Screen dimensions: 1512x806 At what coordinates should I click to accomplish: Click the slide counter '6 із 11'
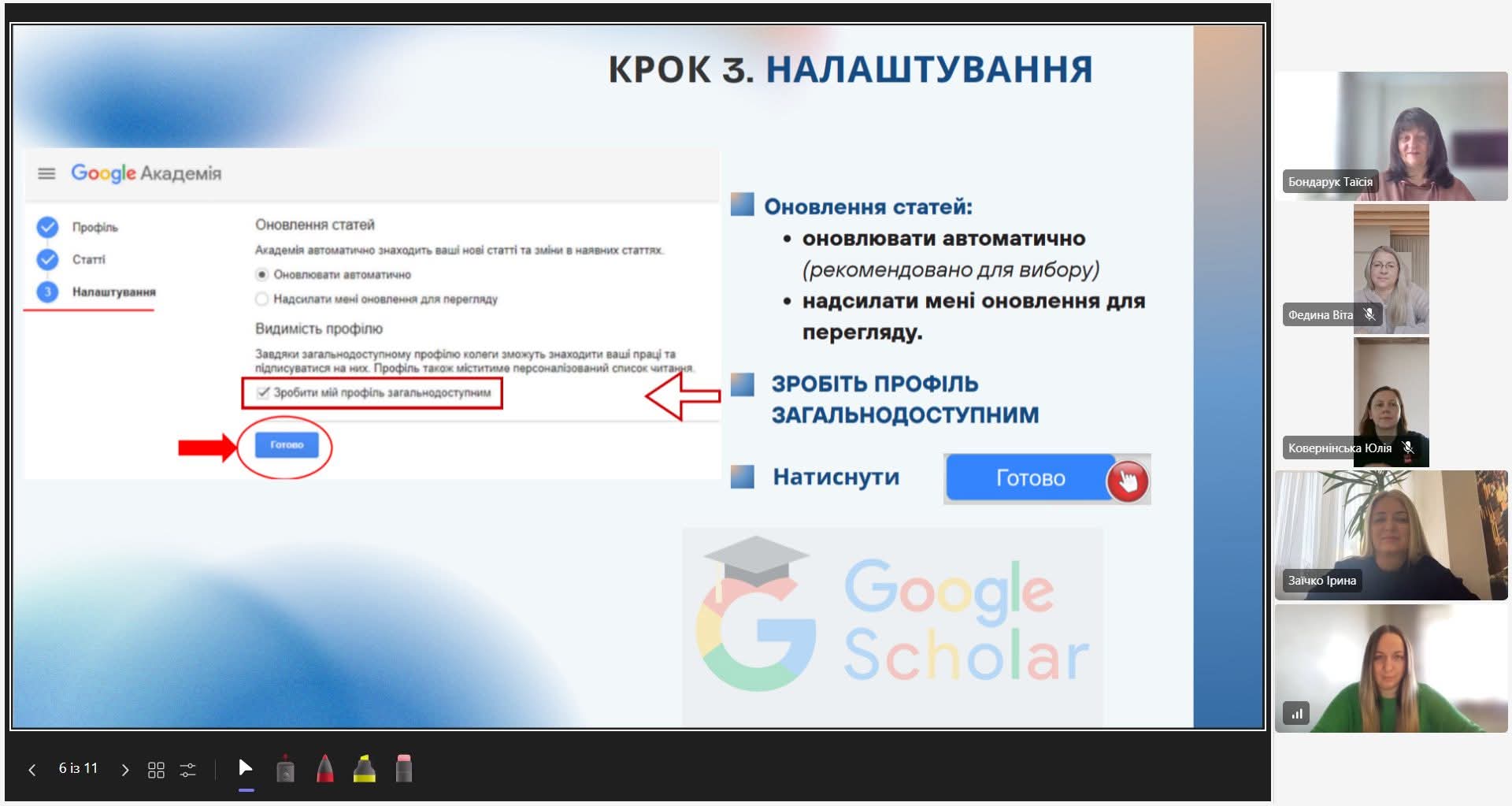(x=78, y=768)
